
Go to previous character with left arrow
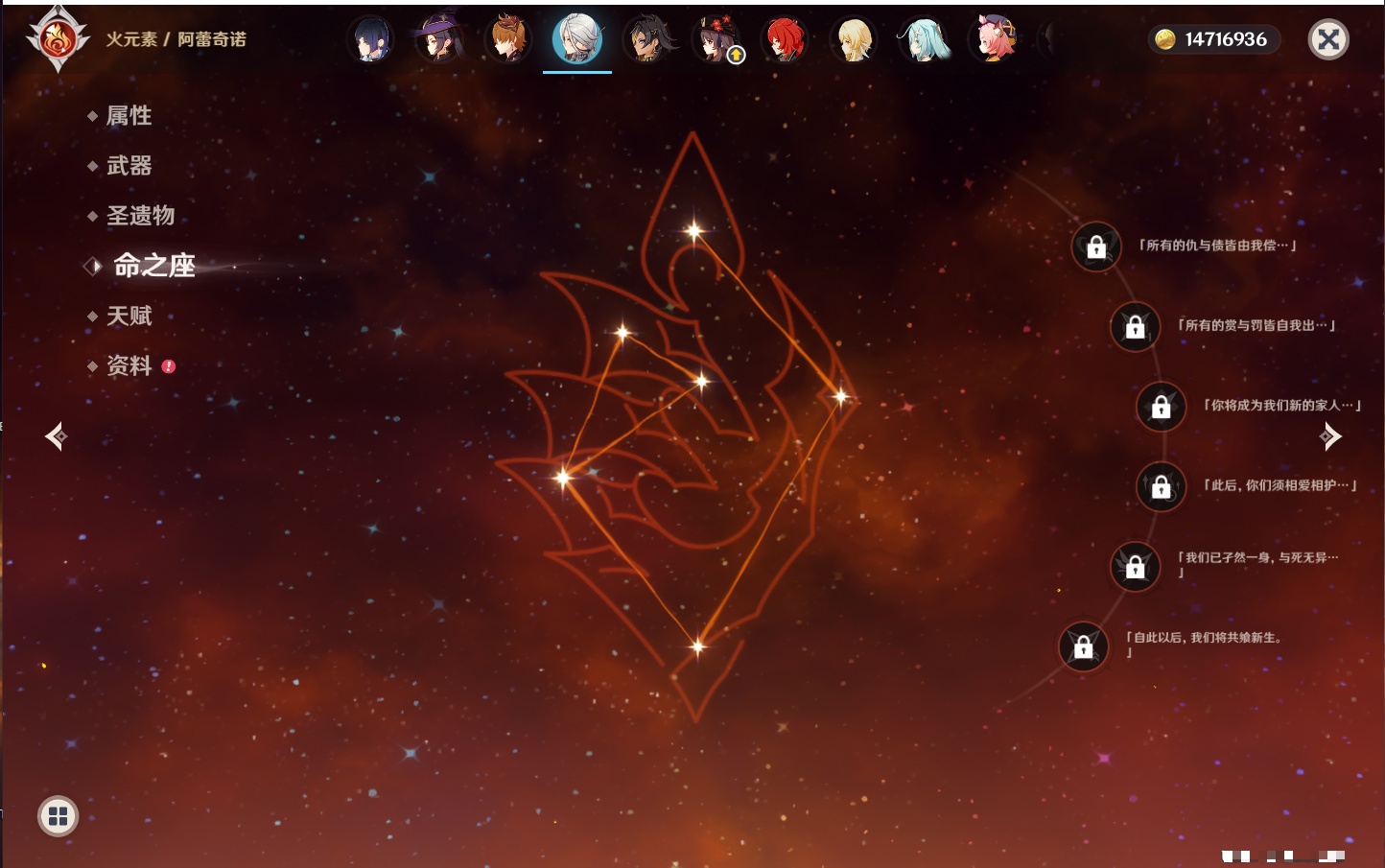56,436
